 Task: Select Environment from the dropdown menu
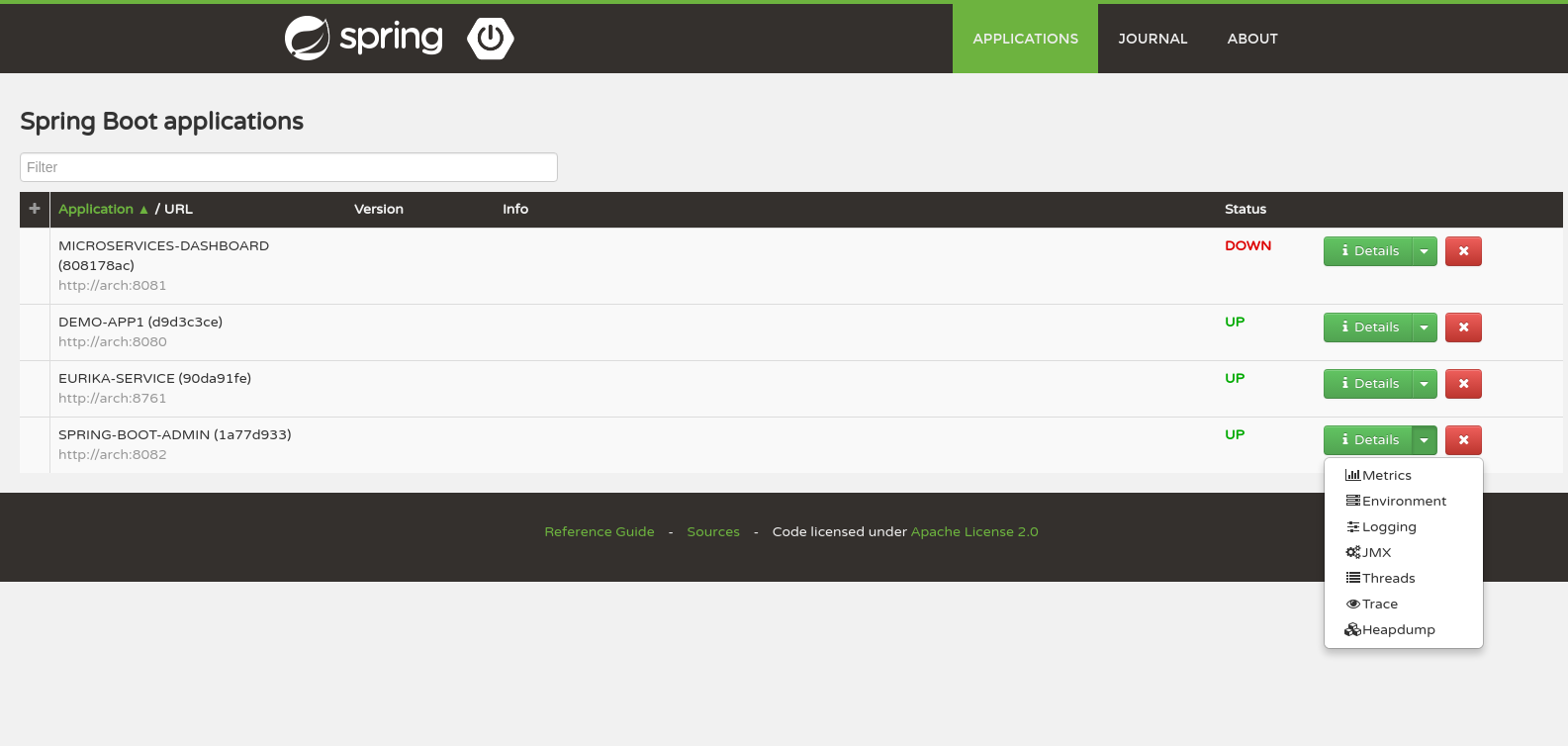[1403, 502]
